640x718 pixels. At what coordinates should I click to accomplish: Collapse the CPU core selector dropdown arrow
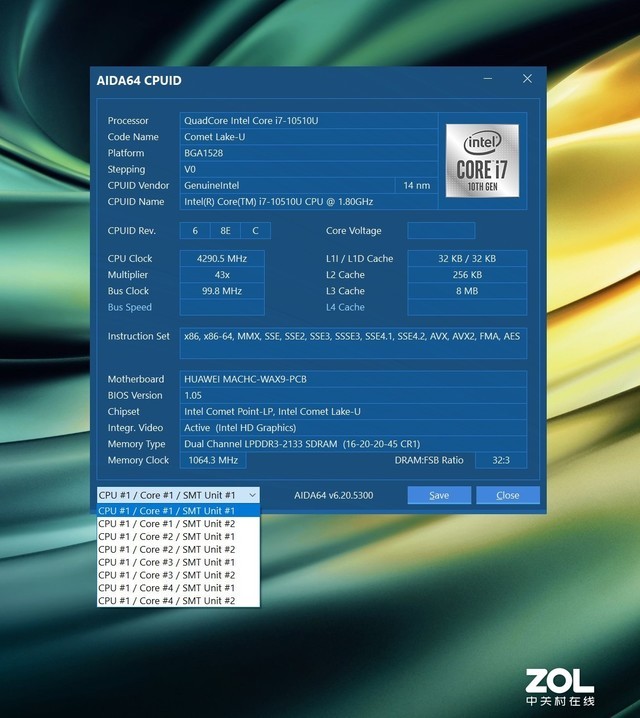[x=252, y=495]
